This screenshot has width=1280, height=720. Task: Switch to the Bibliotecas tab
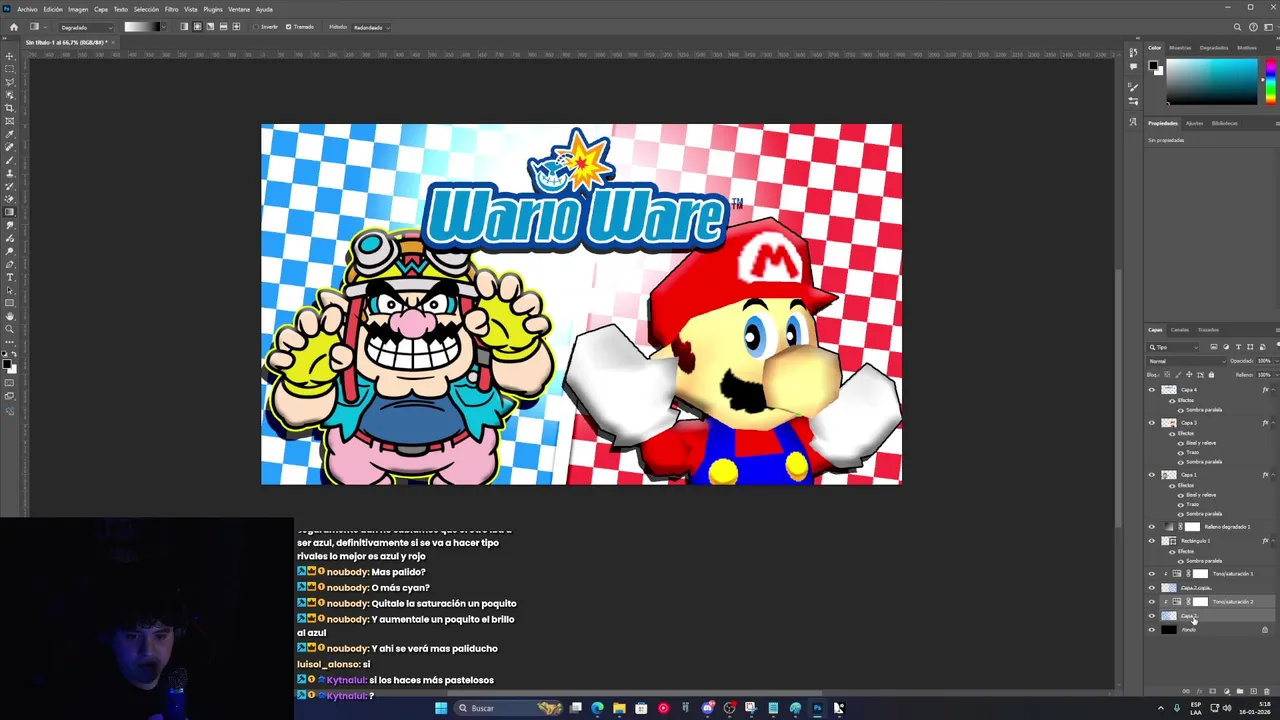pos(1224,123)
